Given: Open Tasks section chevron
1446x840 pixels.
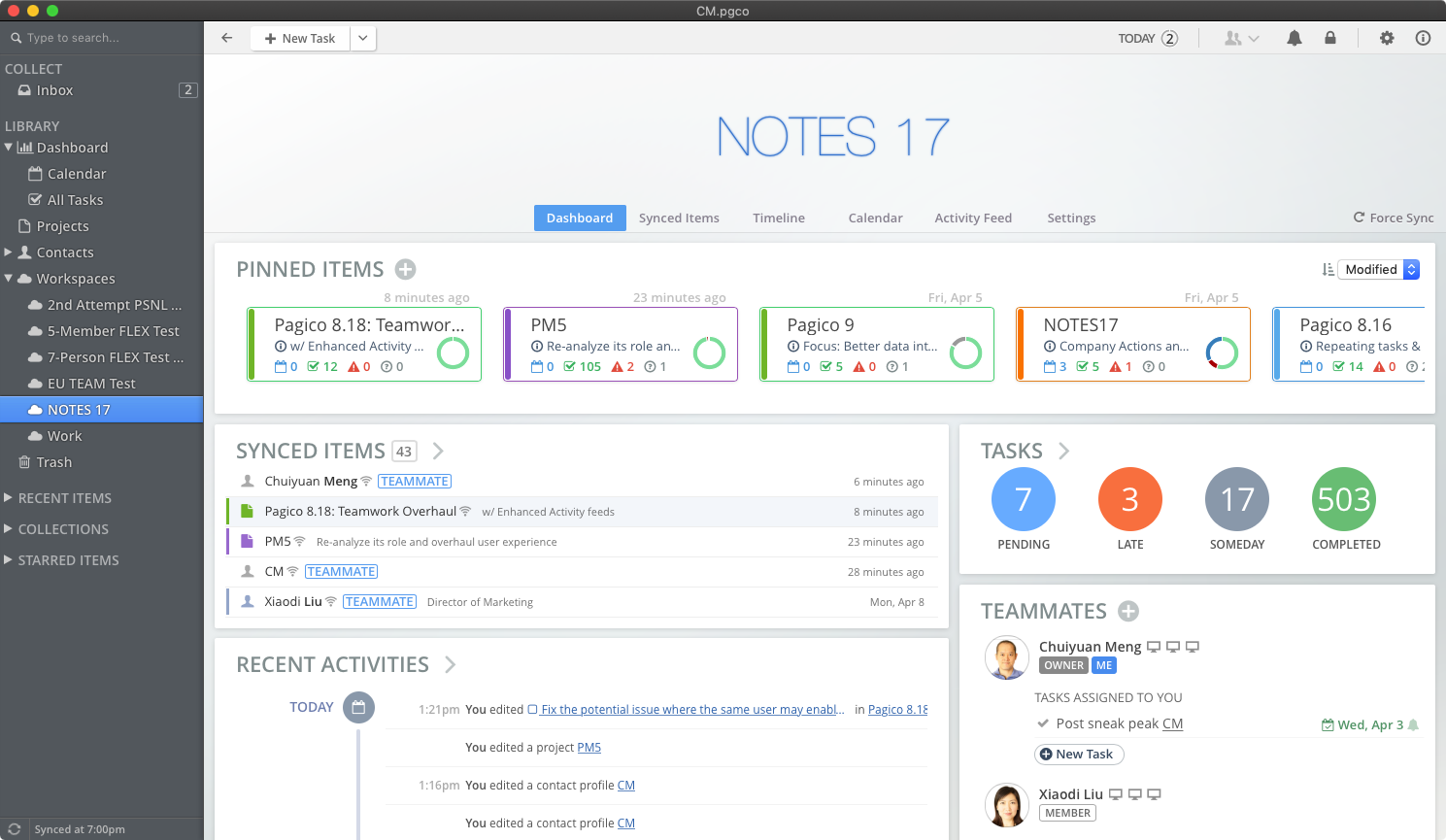Looking at the screenshot, I should pyautogui.click(x=1064, y=451).
